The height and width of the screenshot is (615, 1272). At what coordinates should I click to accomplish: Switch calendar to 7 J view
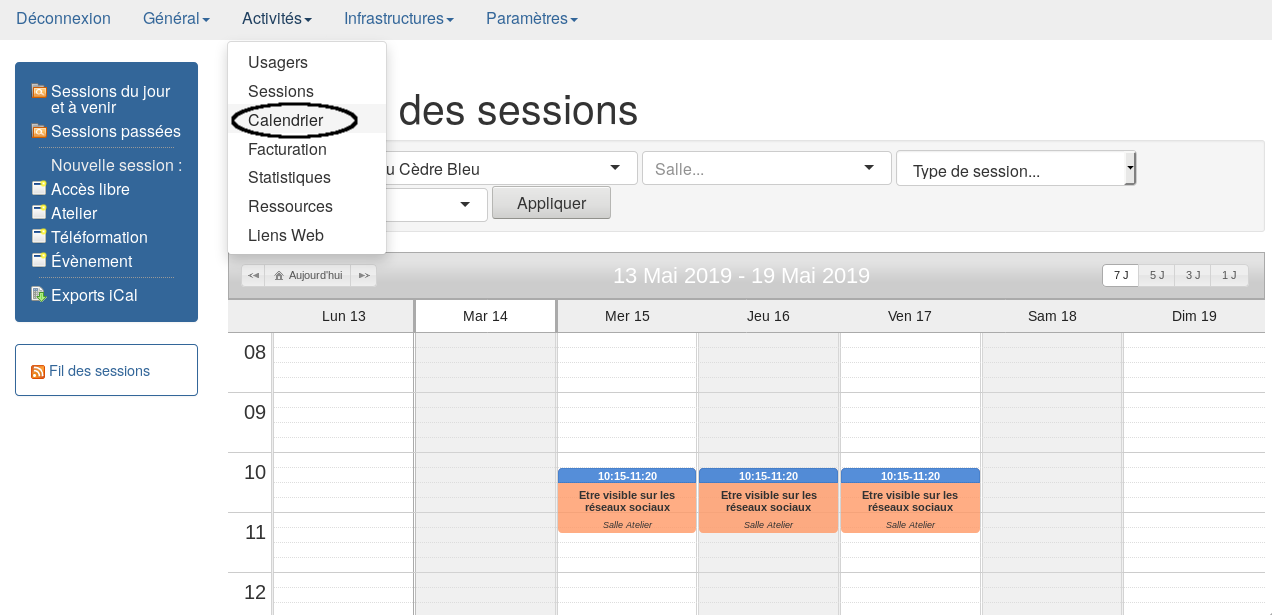(x=1120, y=275)
